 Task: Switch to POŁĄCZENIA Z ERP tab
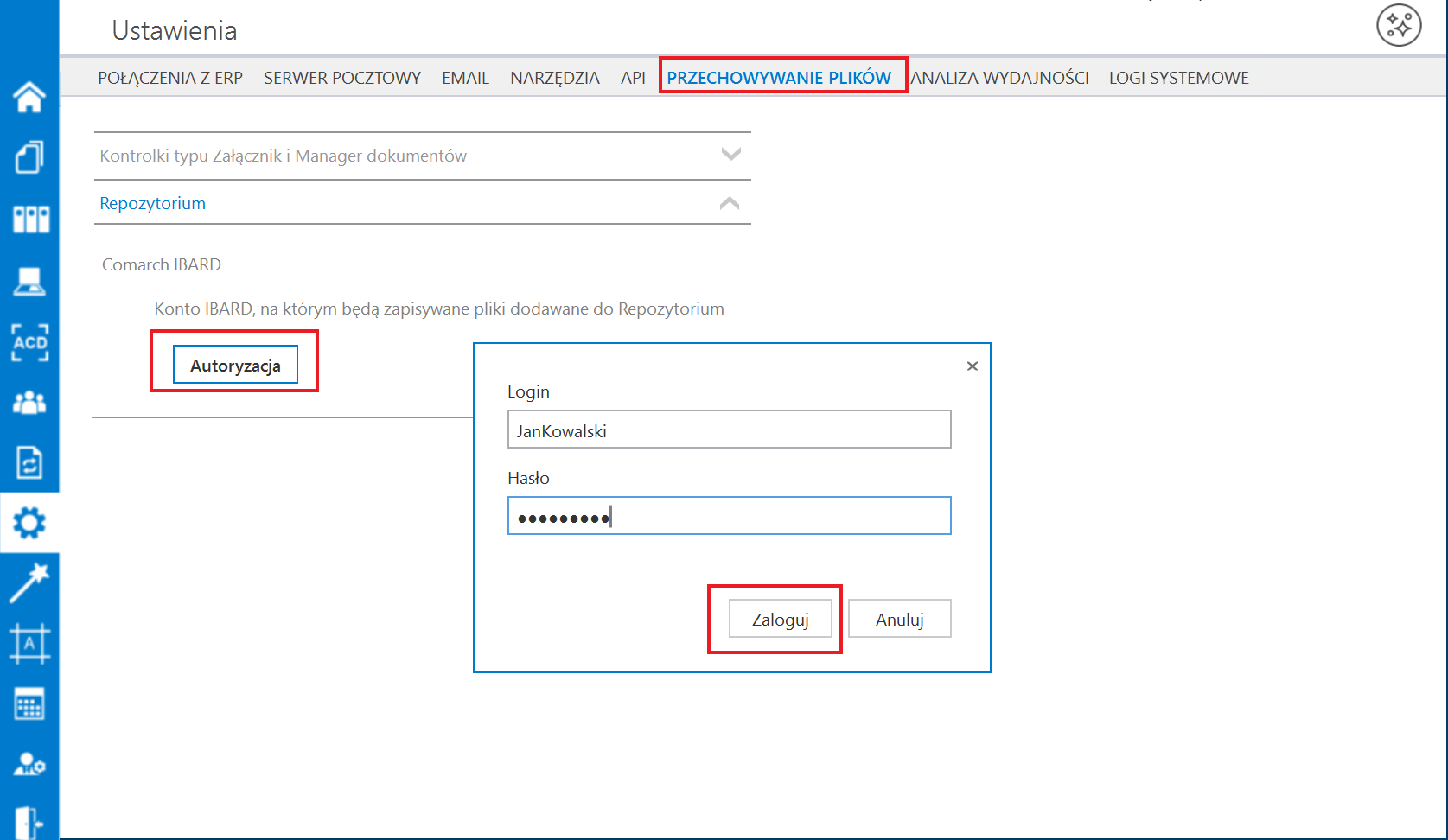tap(170, 78)
